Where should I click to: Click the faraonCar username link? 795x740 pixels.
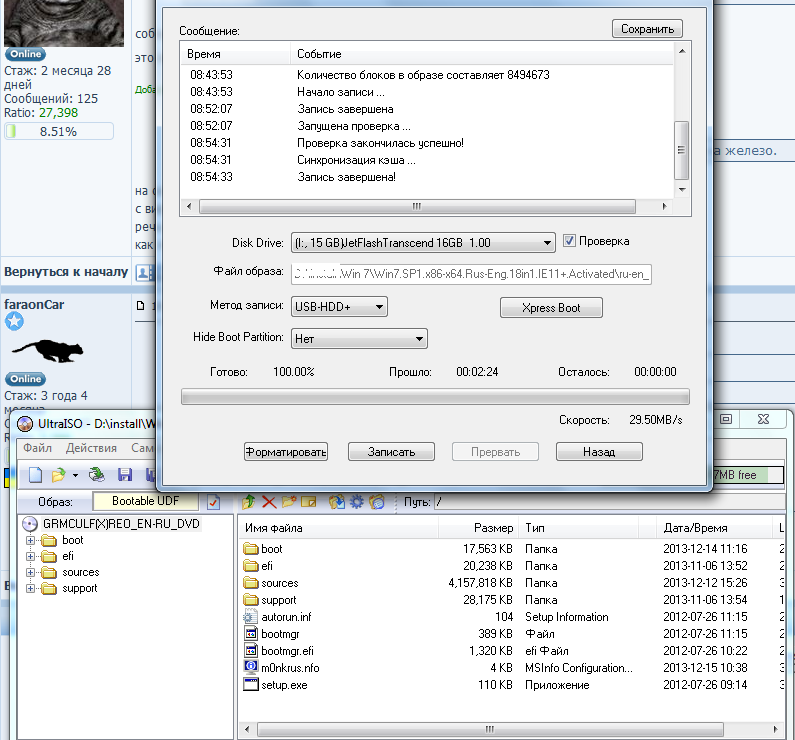(34, 305)
